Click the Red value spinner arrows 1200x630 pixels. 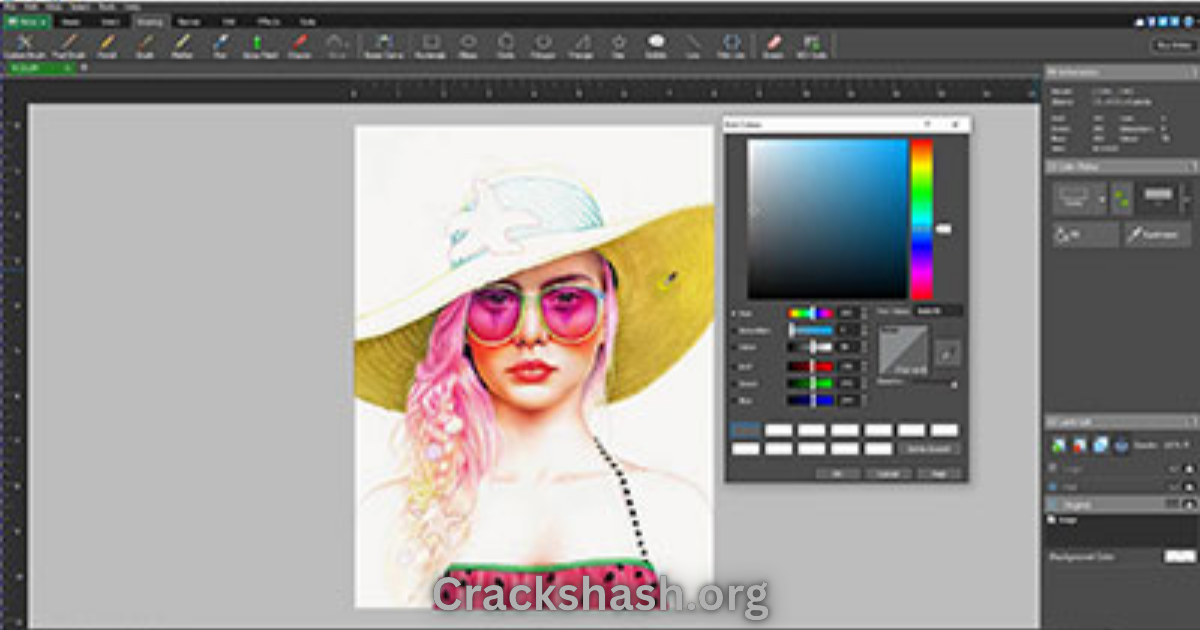[864, 366]
